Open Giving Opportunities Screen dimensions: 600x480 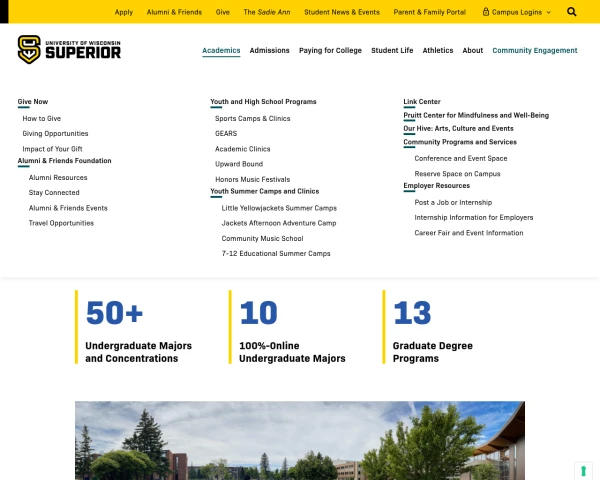55,134
